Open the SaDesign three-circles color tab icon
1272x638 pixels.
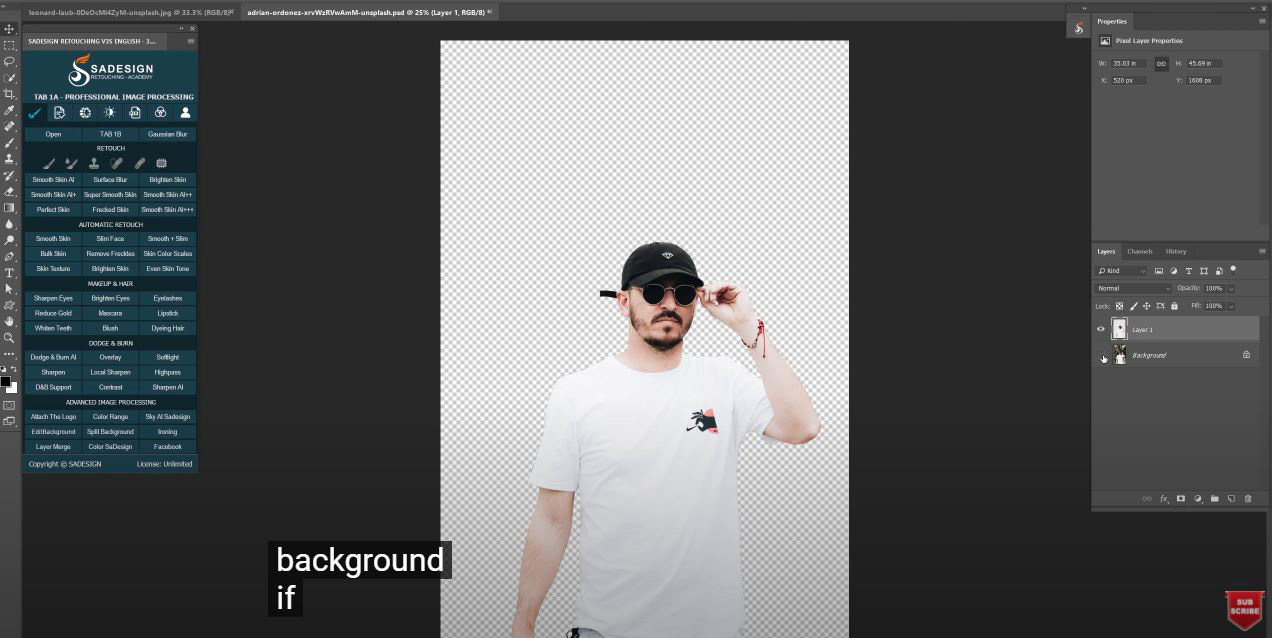coord(160,113)
